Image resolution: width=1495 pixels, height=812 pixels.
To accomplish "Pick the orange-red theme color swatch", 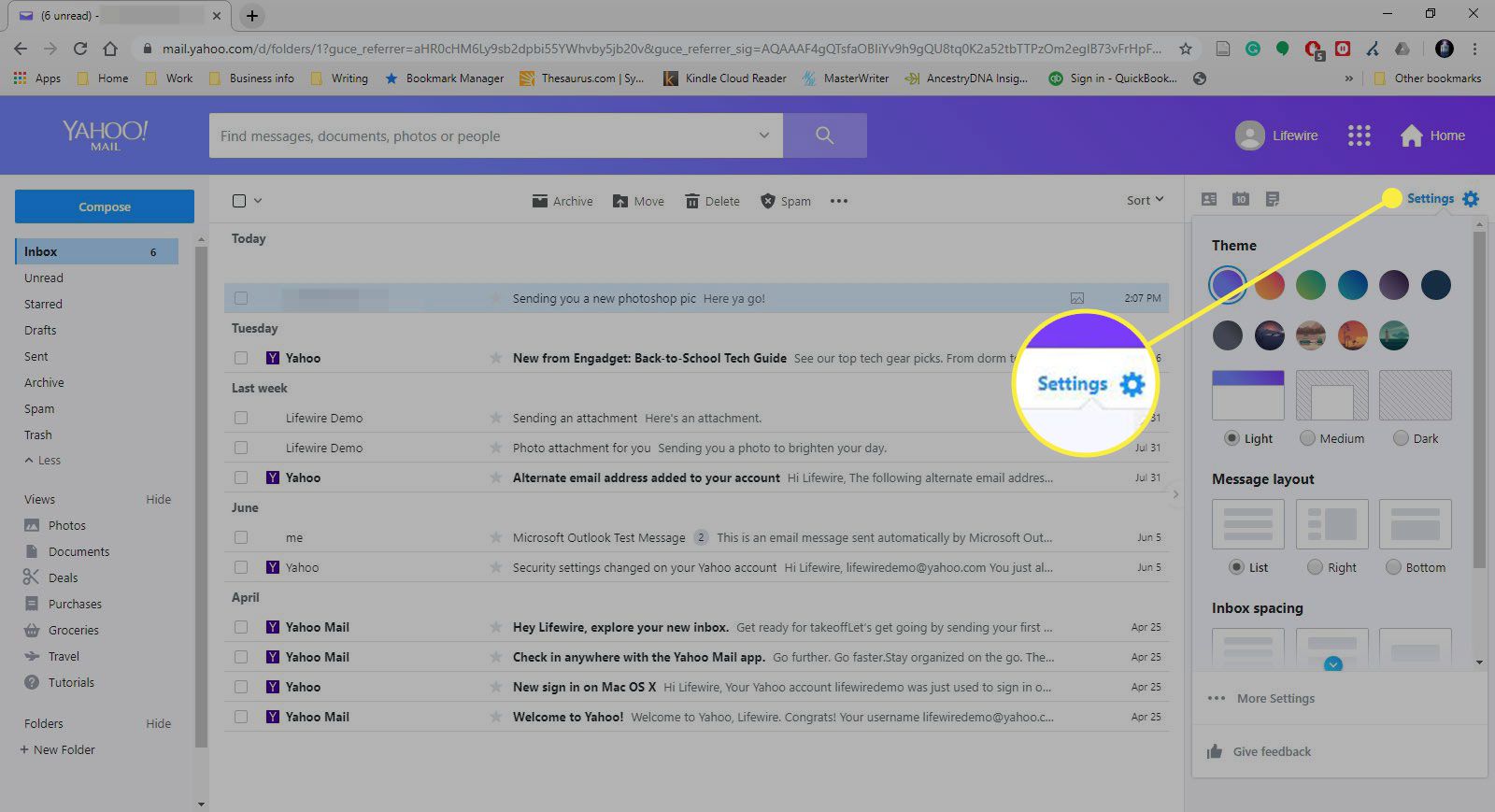I will coord(1270,284).
